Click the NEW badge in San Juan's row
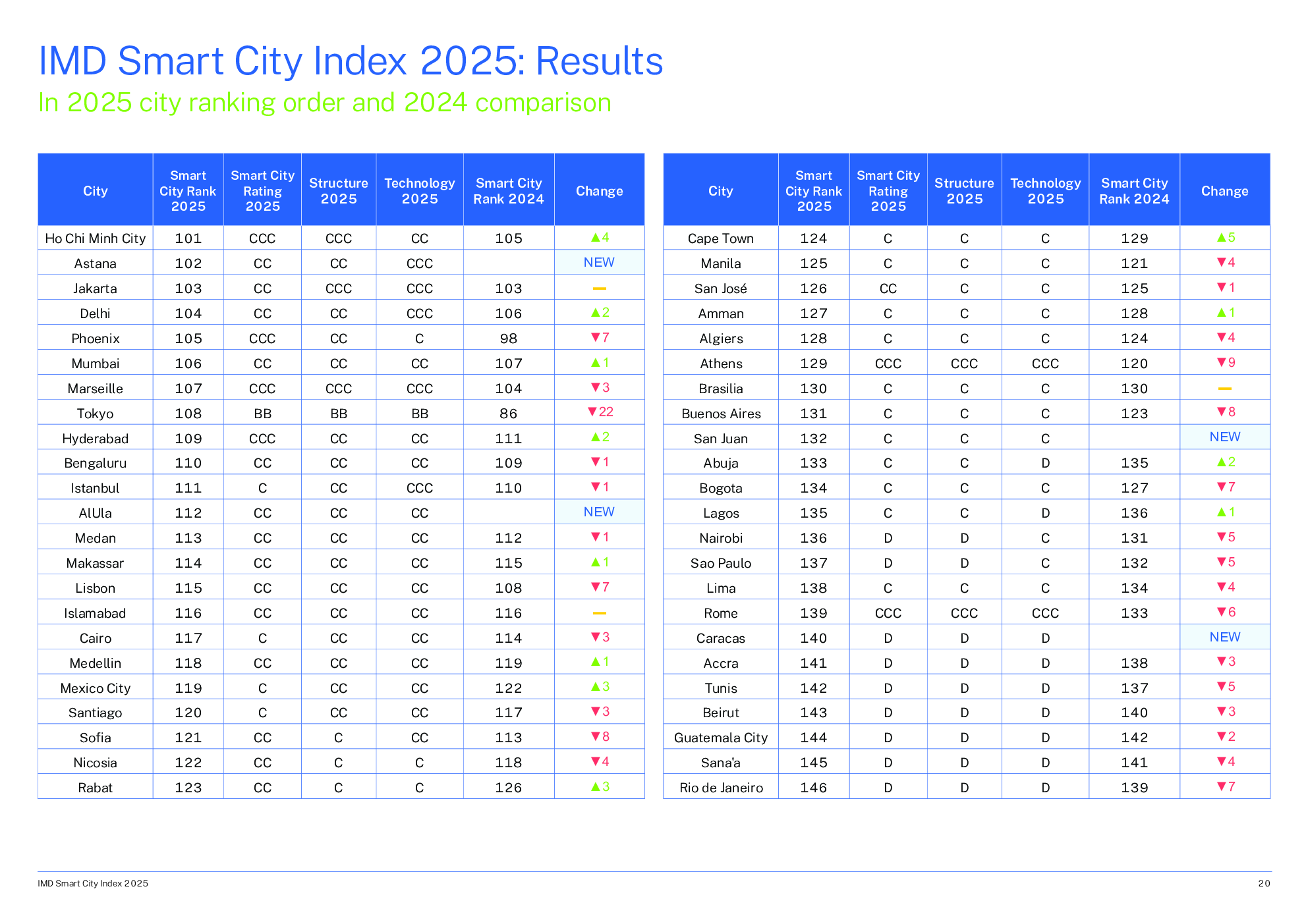The height and width of the screenshot is (924, 1308). pos(1225,437)
